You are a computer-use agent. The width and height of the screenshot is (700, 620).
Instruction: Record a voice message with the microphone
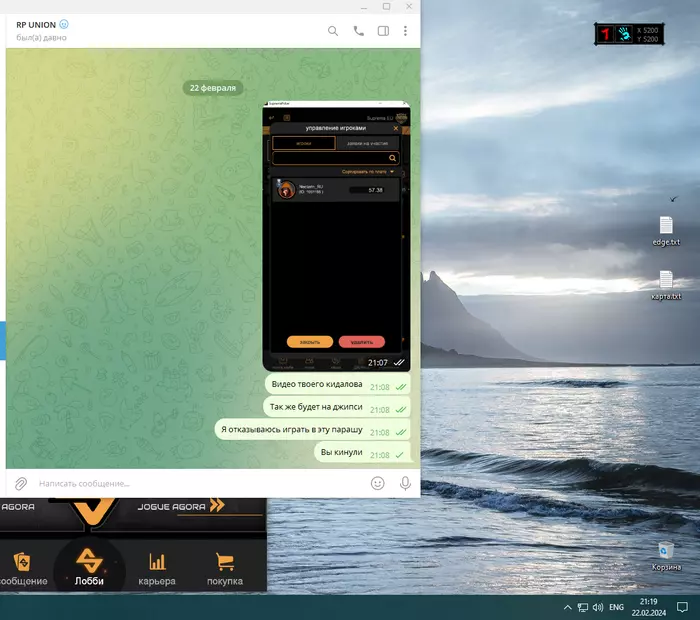click(405, 483)
